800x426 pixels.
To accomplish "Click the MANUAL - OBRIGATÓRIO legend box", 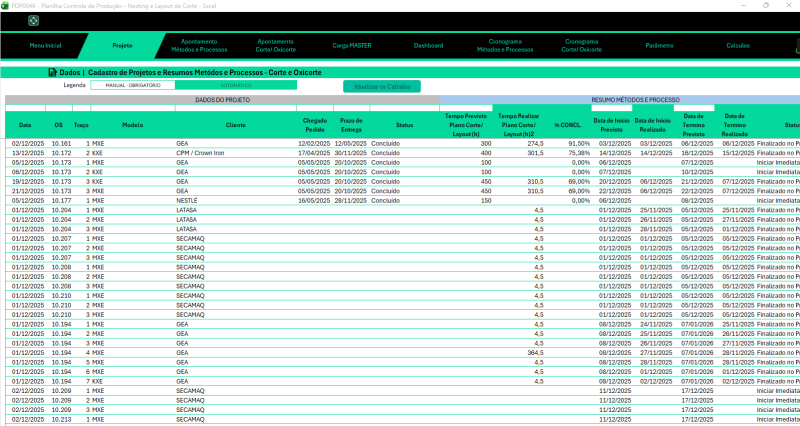I will (133, 86).
